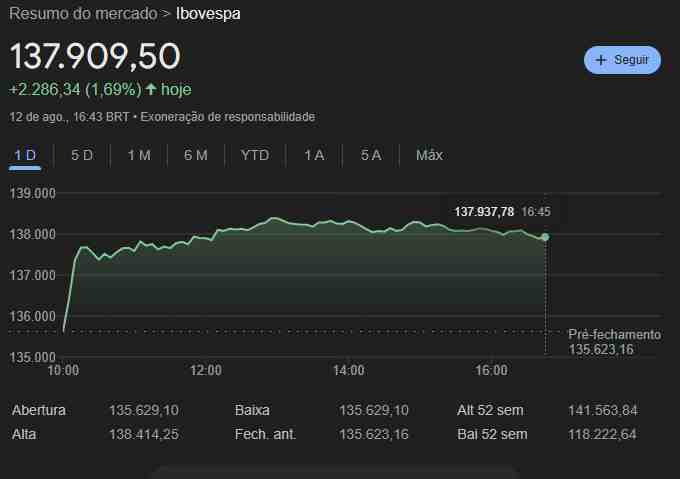
Task: Click the 14:00 x-axis label
Action: click(349, 371)
